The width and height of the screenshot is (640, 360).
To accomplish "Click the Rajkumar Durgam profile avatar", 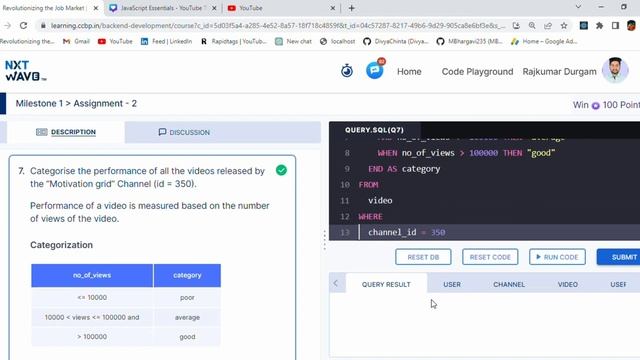I will (615, 70).
